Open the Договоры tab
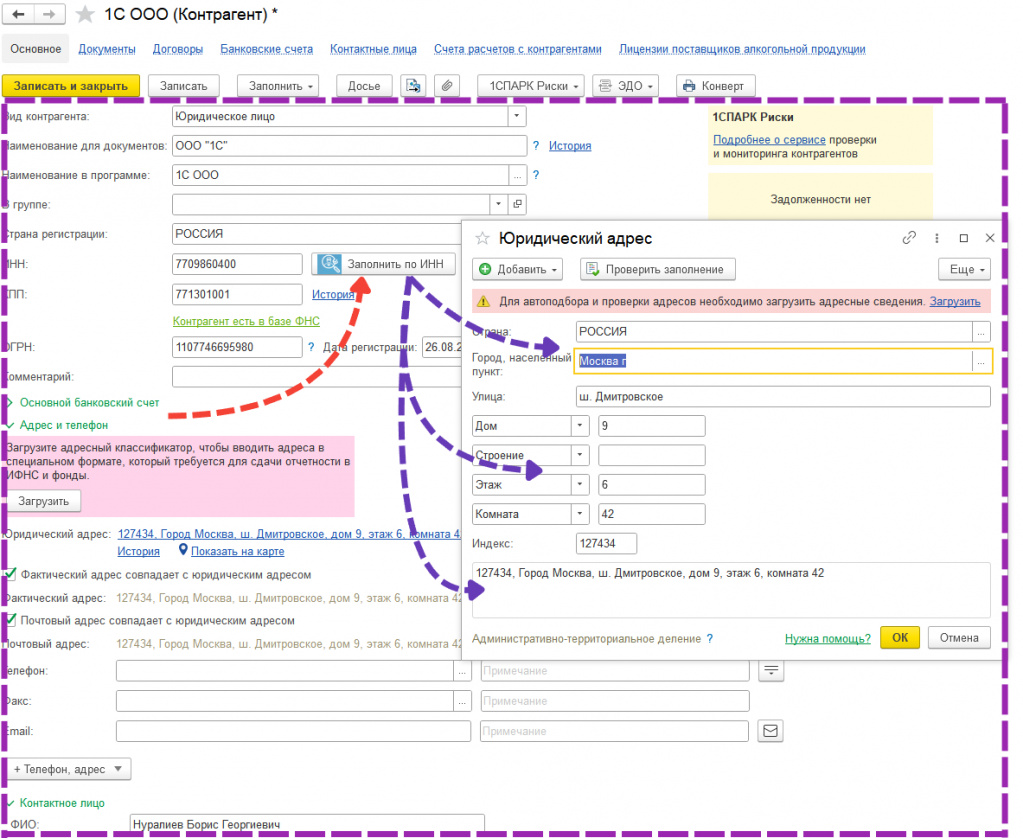This screenshot has width=1023, height=838. [x=177, y=49]
